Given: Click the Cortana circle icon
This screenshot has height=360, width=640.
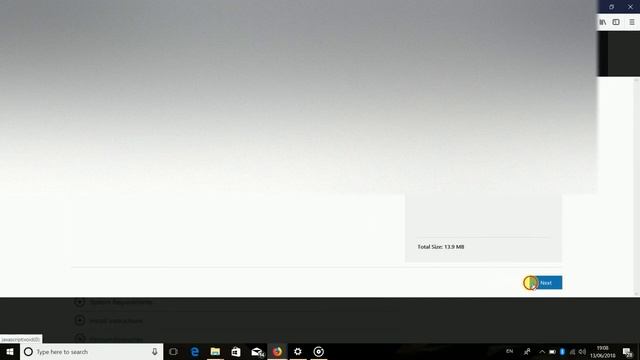Looking at the screenshot, I should [x=28, y=351].
